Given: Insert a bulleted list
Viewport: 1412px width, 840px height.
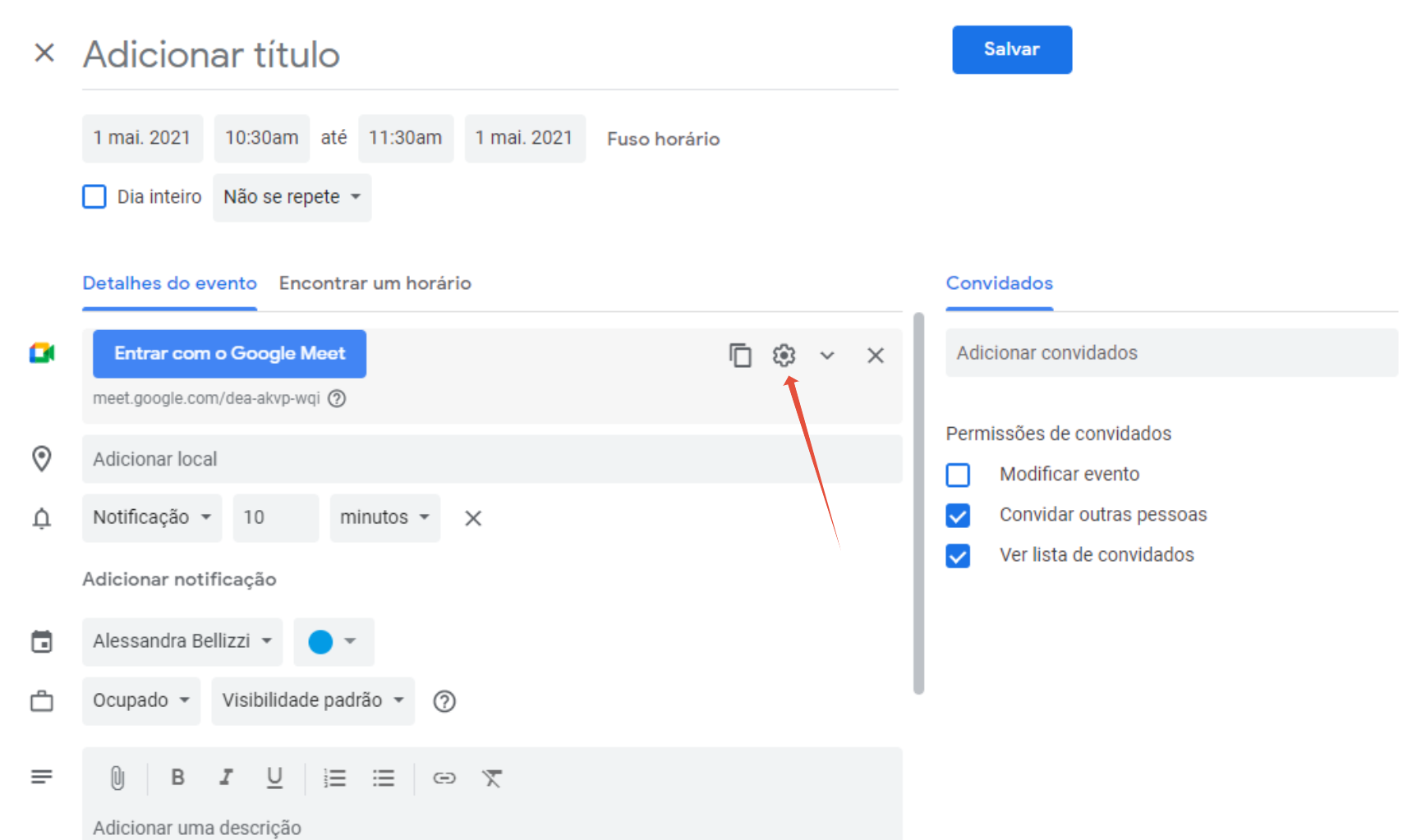Looking at the screenshot, I should 384,778.
